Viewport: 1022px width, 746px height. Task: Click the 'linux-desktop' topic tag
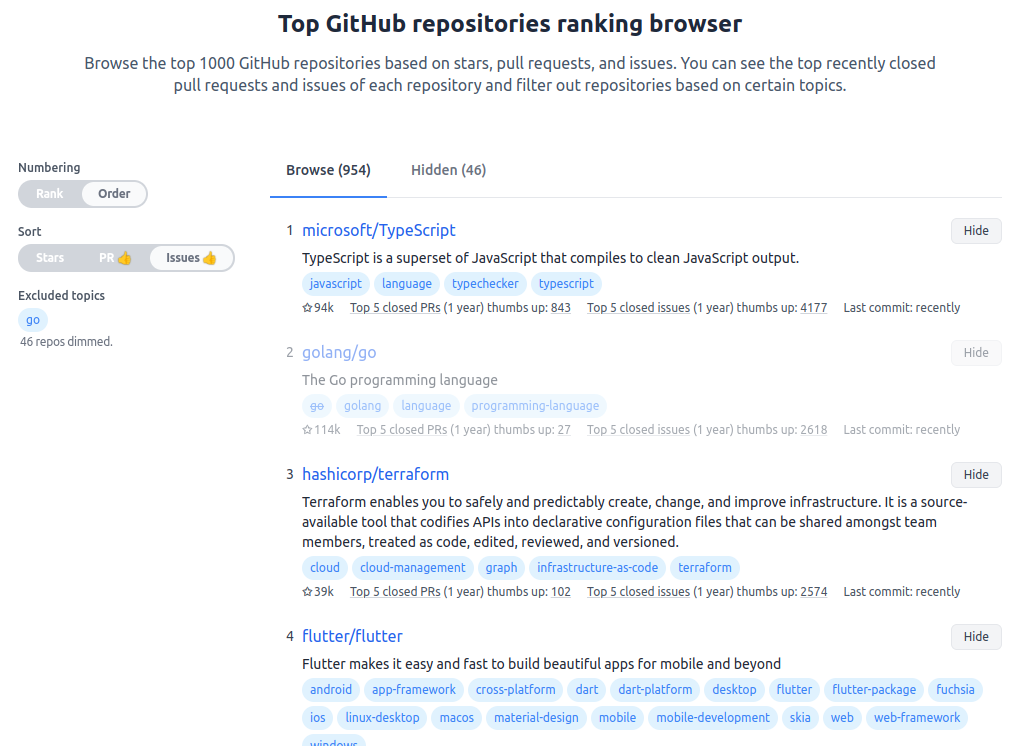(x=382, y=717)
